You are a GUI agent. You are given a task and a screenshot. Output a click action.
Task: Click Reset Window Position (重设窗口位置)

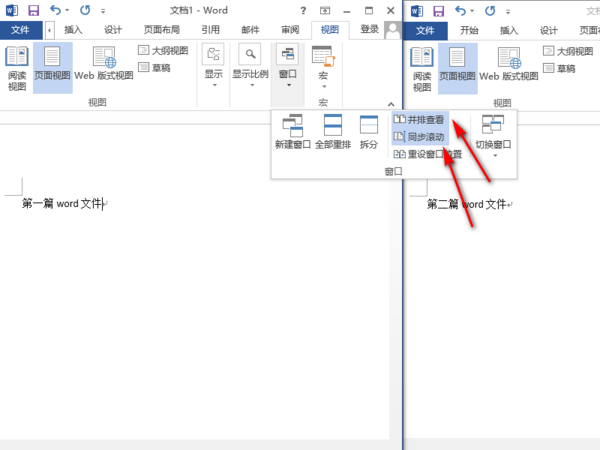click(x=428, y=154)
